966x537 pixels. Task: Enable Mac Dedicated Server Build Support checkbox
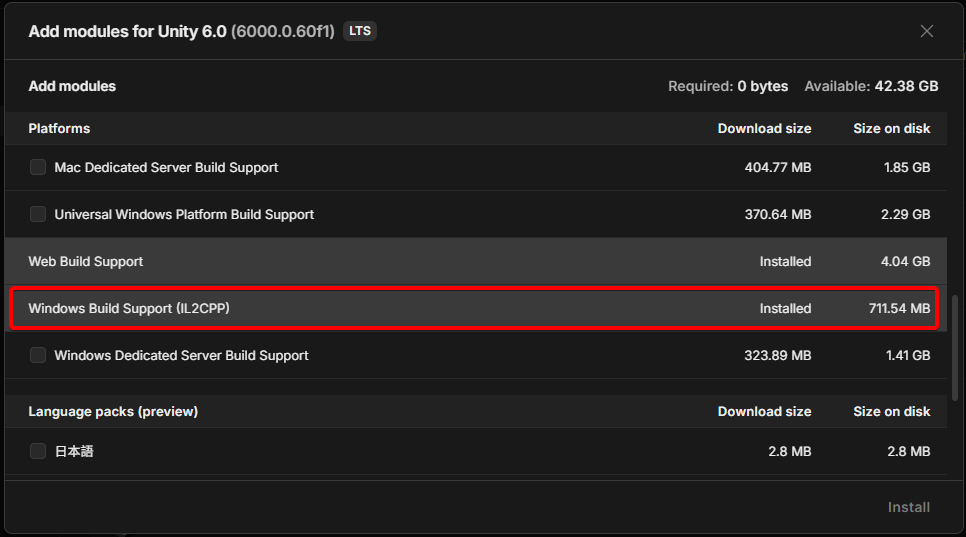click(38, 167)
